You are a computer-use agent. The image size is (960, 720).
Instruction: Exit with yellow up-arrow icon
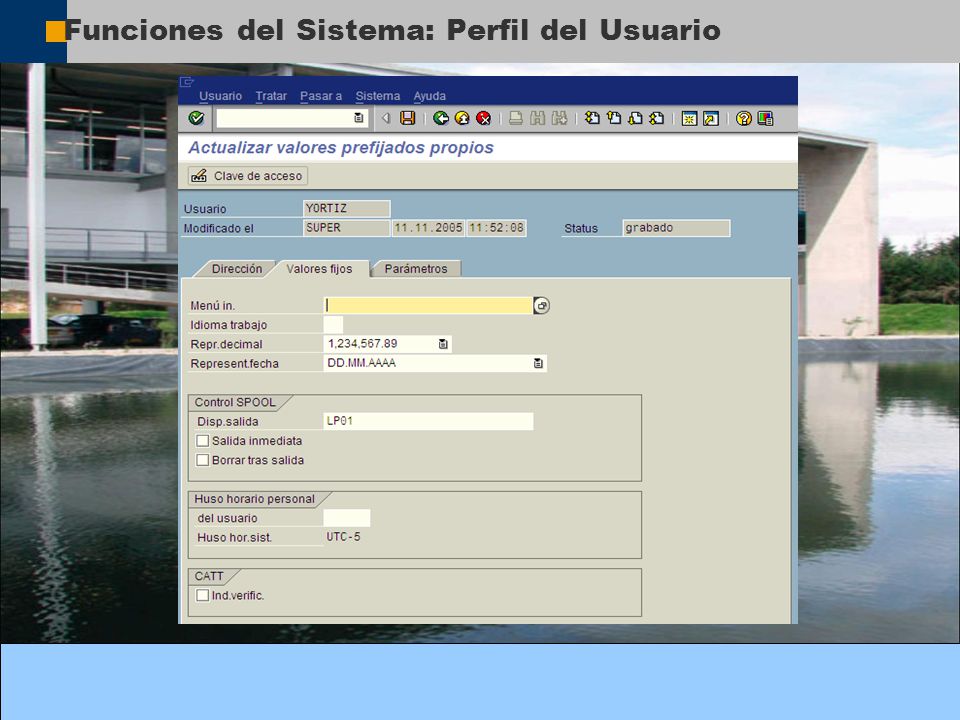tap(462, 118)
